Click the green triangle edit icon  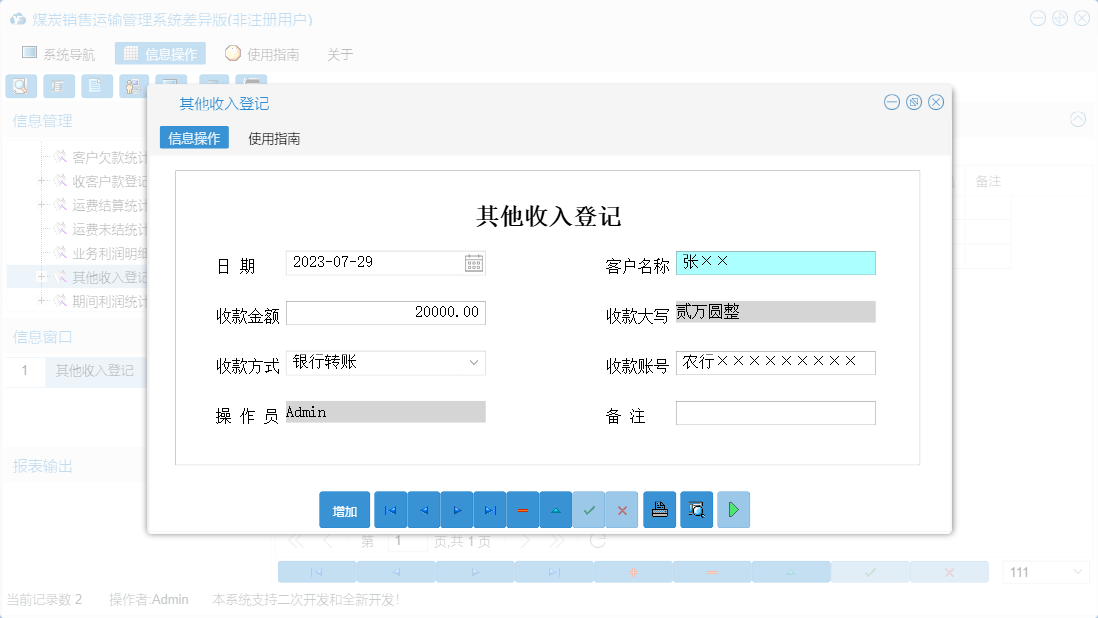tap(556, 509)
